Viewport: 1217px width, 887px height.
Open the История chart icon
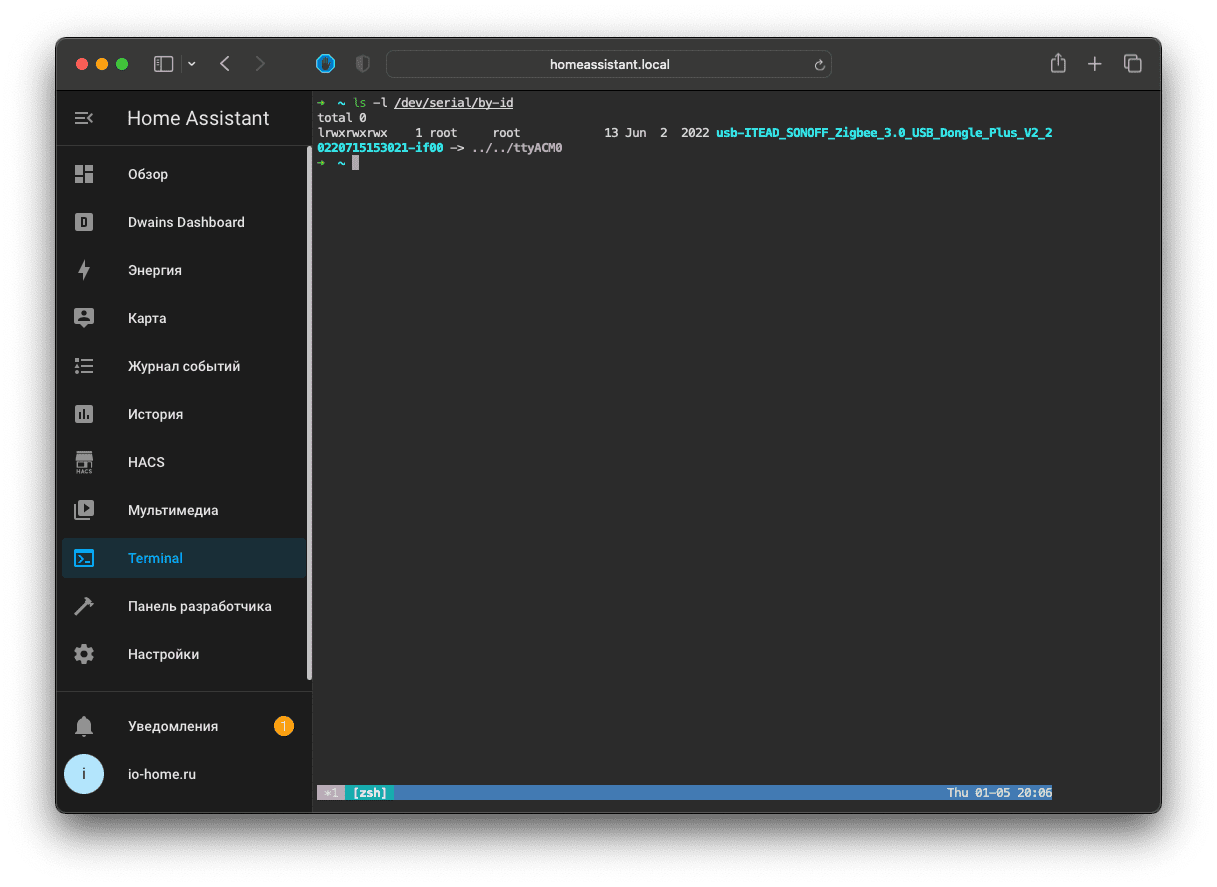pos(84,414)
